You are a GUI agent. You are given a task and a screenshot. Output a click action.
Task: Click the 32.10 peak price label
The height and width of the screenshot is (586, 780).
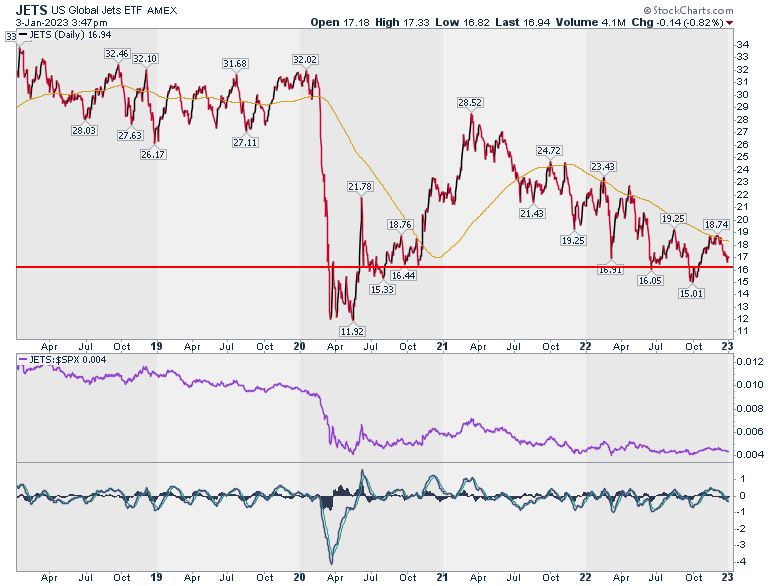(x=145, y=59)
